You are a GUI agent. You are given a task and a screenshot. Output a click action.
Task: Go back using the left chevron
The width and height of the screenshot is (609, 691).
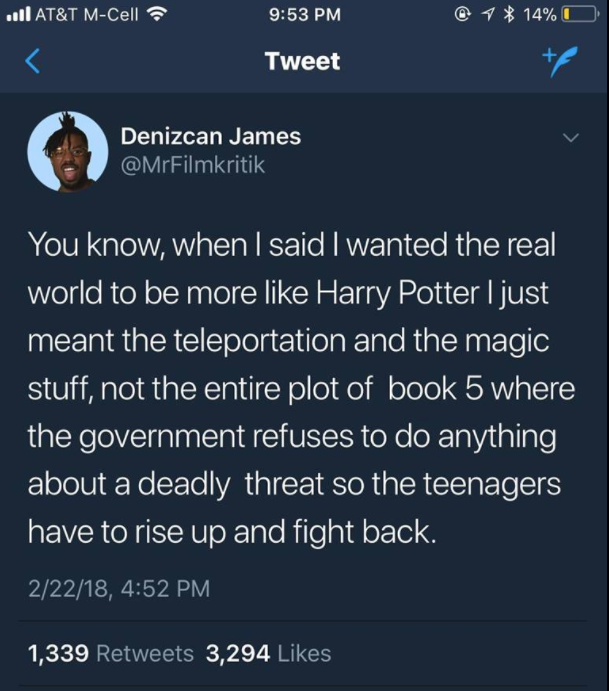coord(33,61)
